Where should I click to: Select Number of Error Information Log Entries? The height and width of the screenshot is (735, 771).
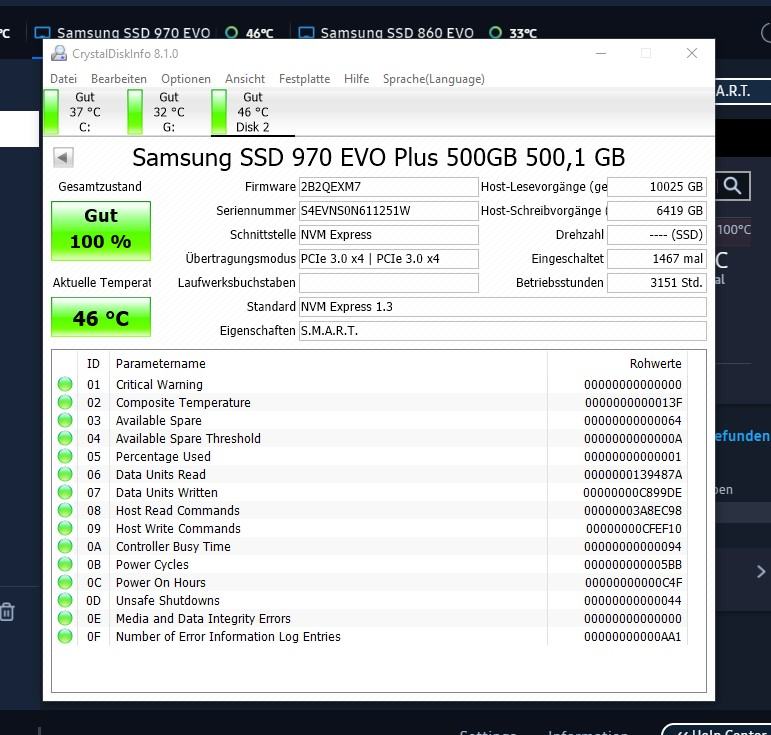pyautogui.click(x=370, y=636)
